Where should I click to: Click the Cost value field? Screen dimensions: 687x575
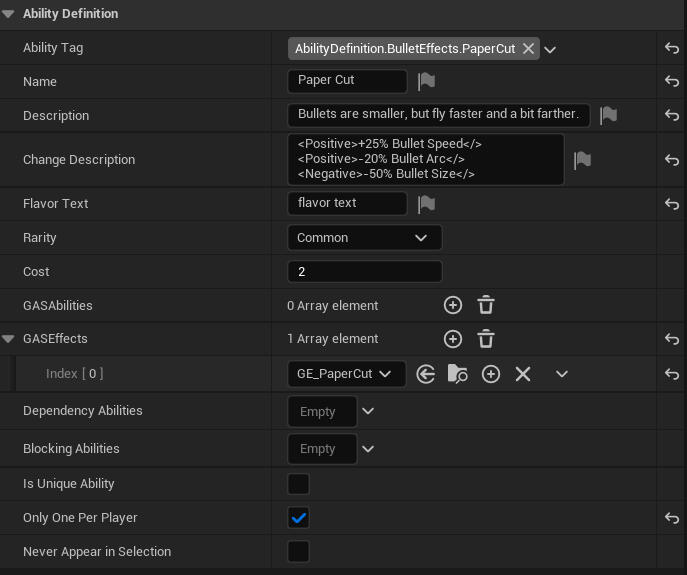pyautogui.click(x=365, y=272)
